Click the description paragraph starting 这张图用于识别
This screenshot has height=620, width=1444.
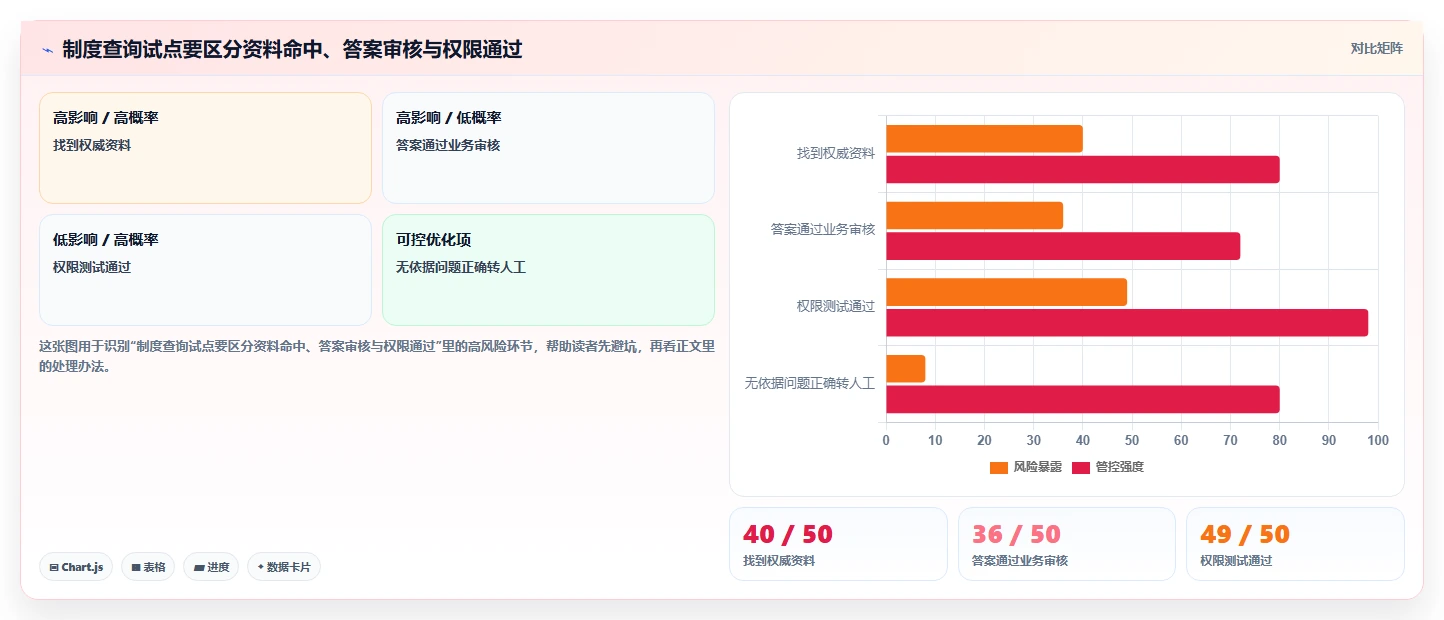377,356
